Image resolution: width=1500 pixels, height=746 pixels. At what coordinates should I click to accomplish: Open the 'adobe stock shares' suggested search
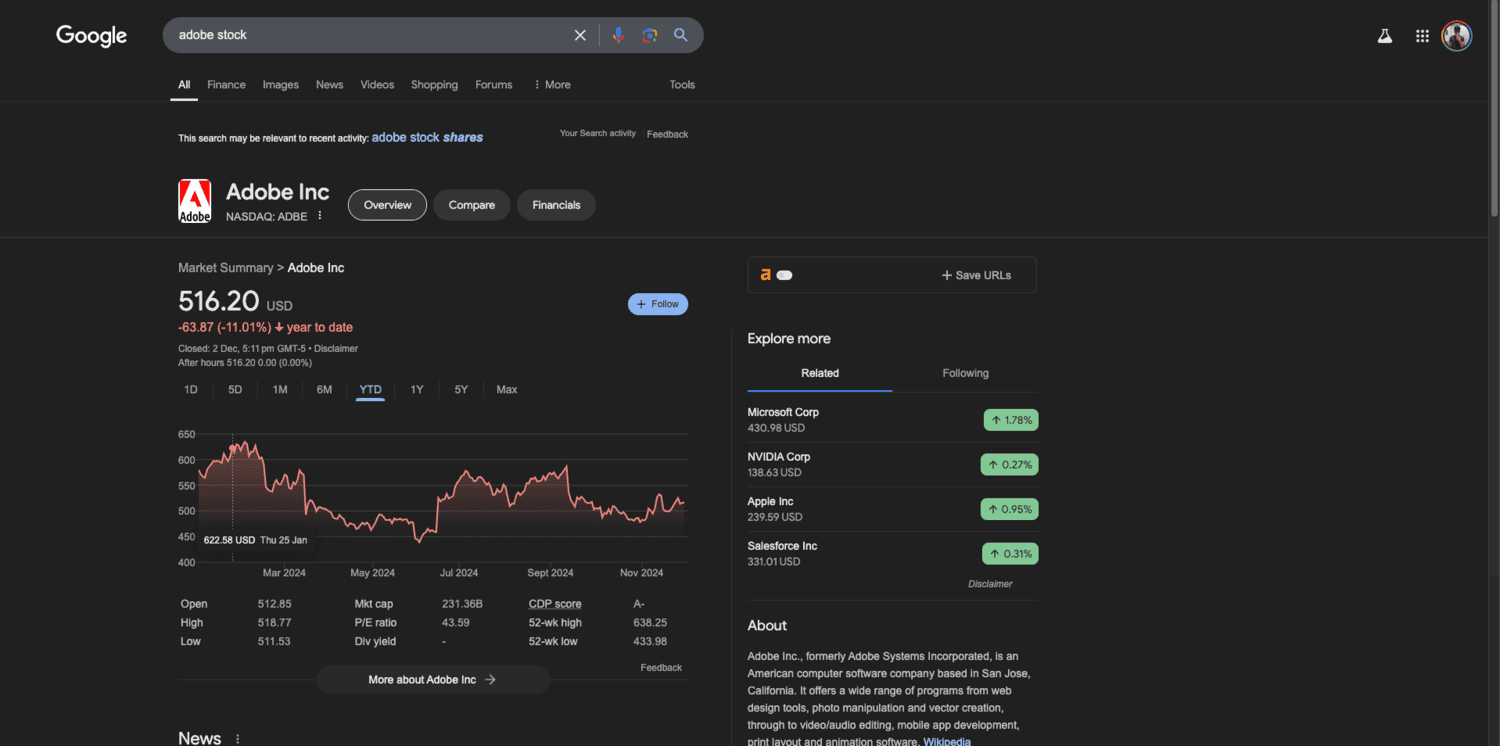(427, 137)
